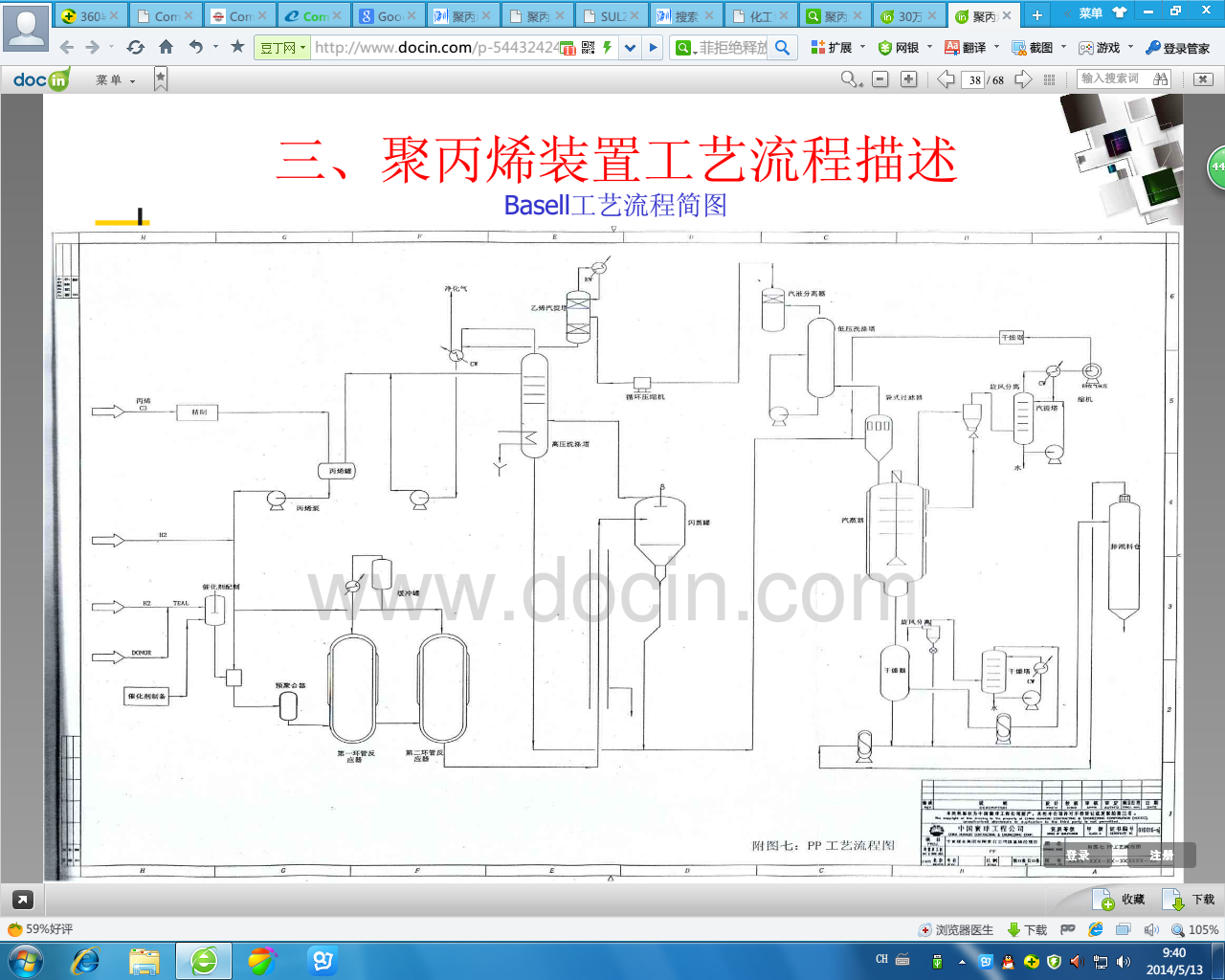Click the page number field showing 38
Image resolution: width=1225 pixels, height=980 pixels.
(x=975, y=79)
